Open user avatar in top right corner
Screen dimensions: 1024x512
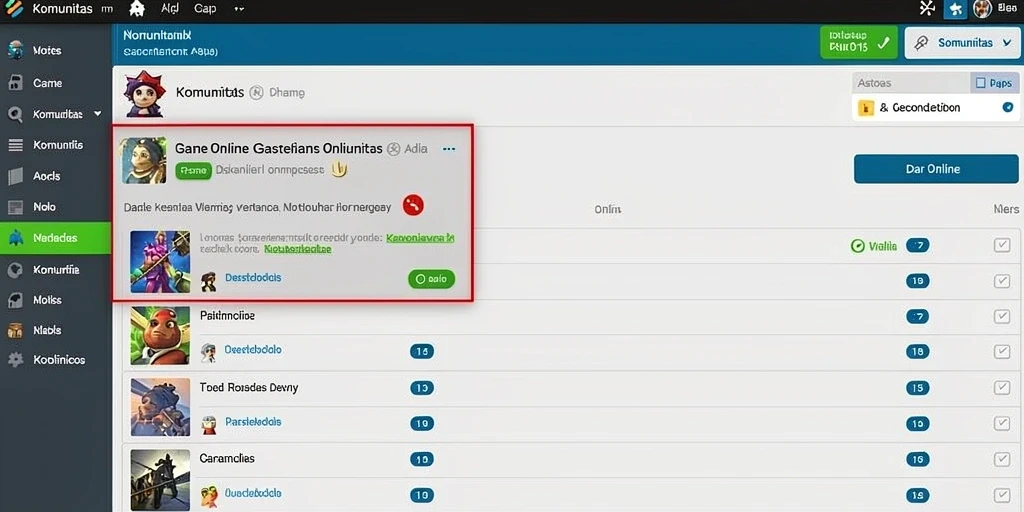[982, 8]
